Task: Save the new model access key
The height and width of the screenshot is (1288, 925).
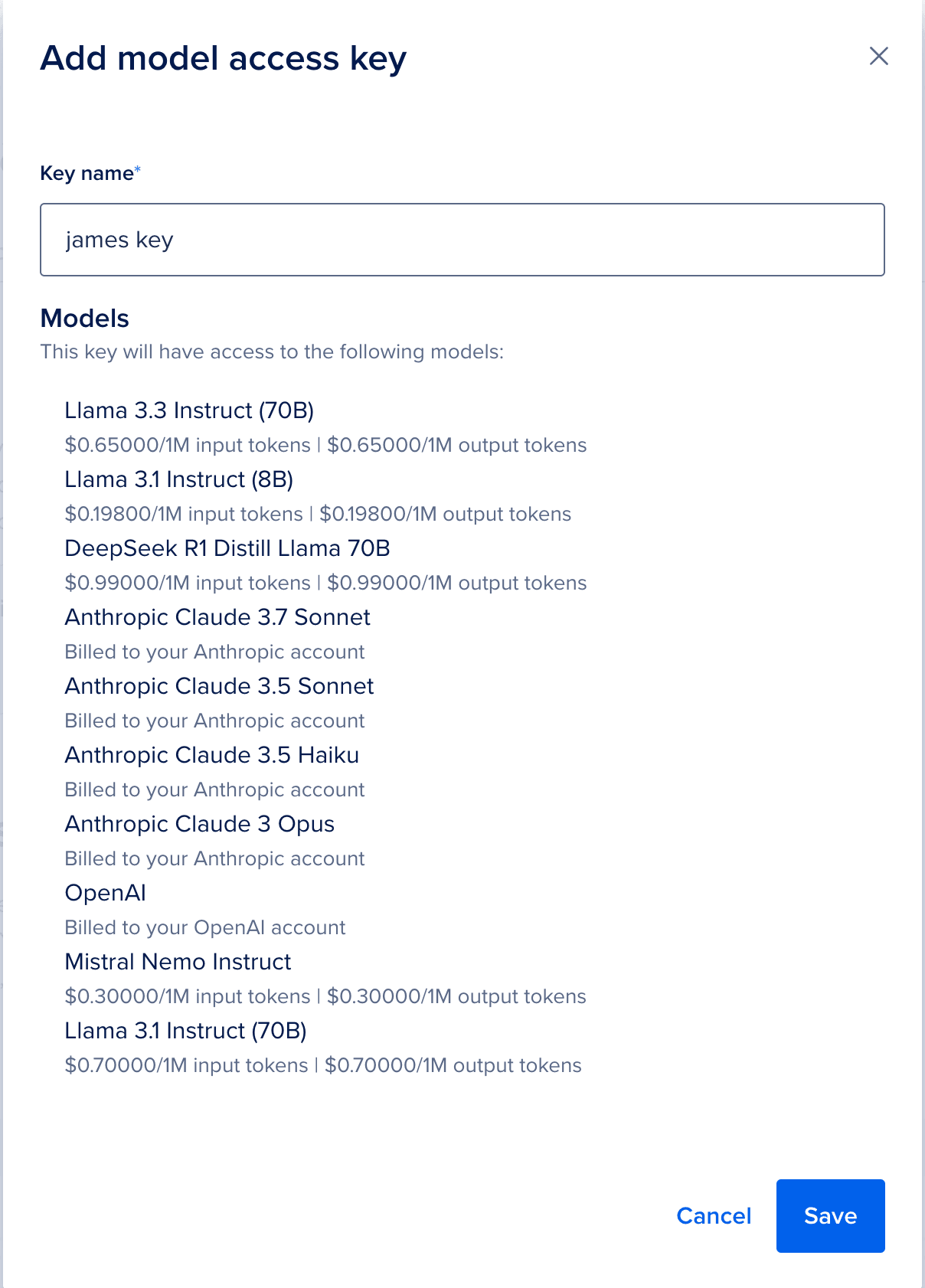Action: pos(830,1216)
